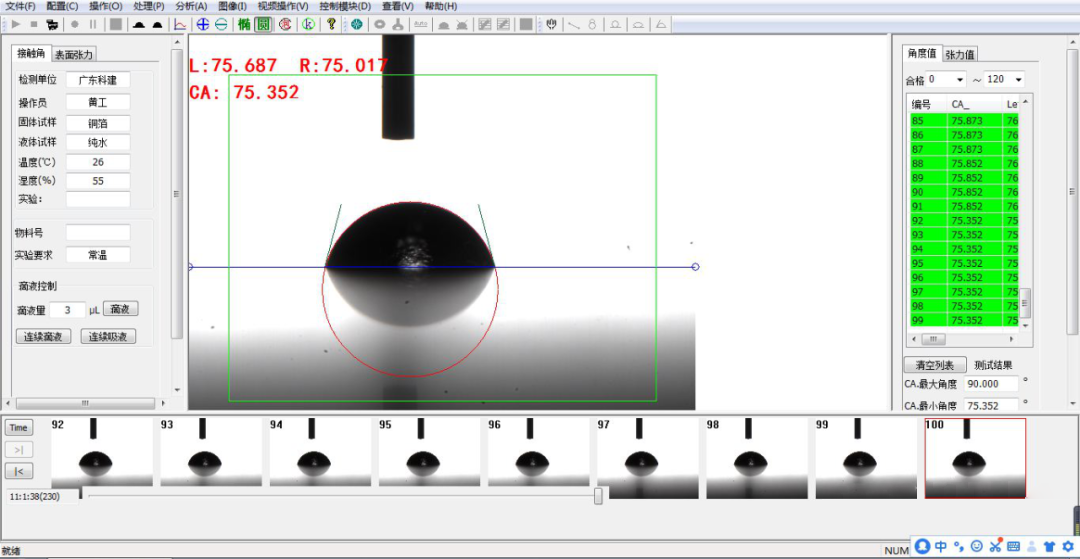1080x559 pixels.
Task: Click the blue horizontal-line circle icon
Action: point(221,24)
